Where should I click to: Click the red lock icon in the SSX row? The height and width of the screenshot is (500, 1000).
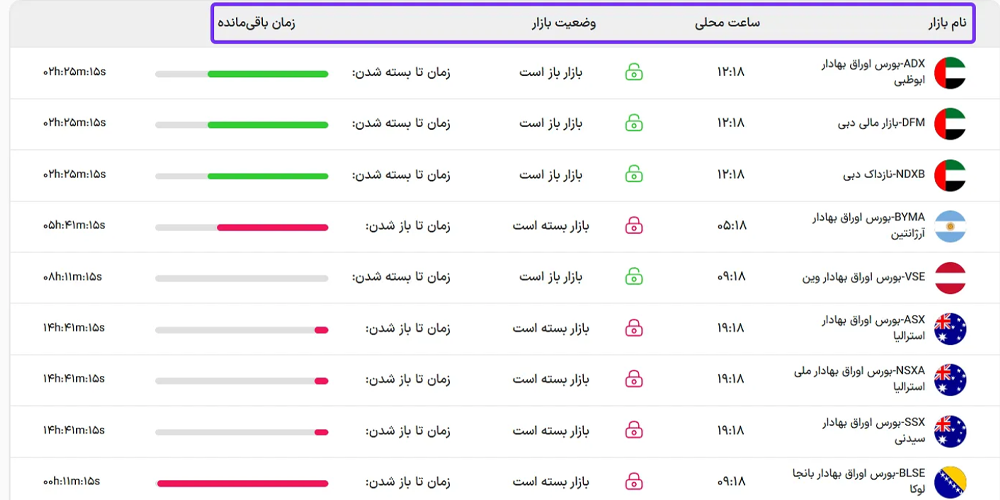coord(634,431)
